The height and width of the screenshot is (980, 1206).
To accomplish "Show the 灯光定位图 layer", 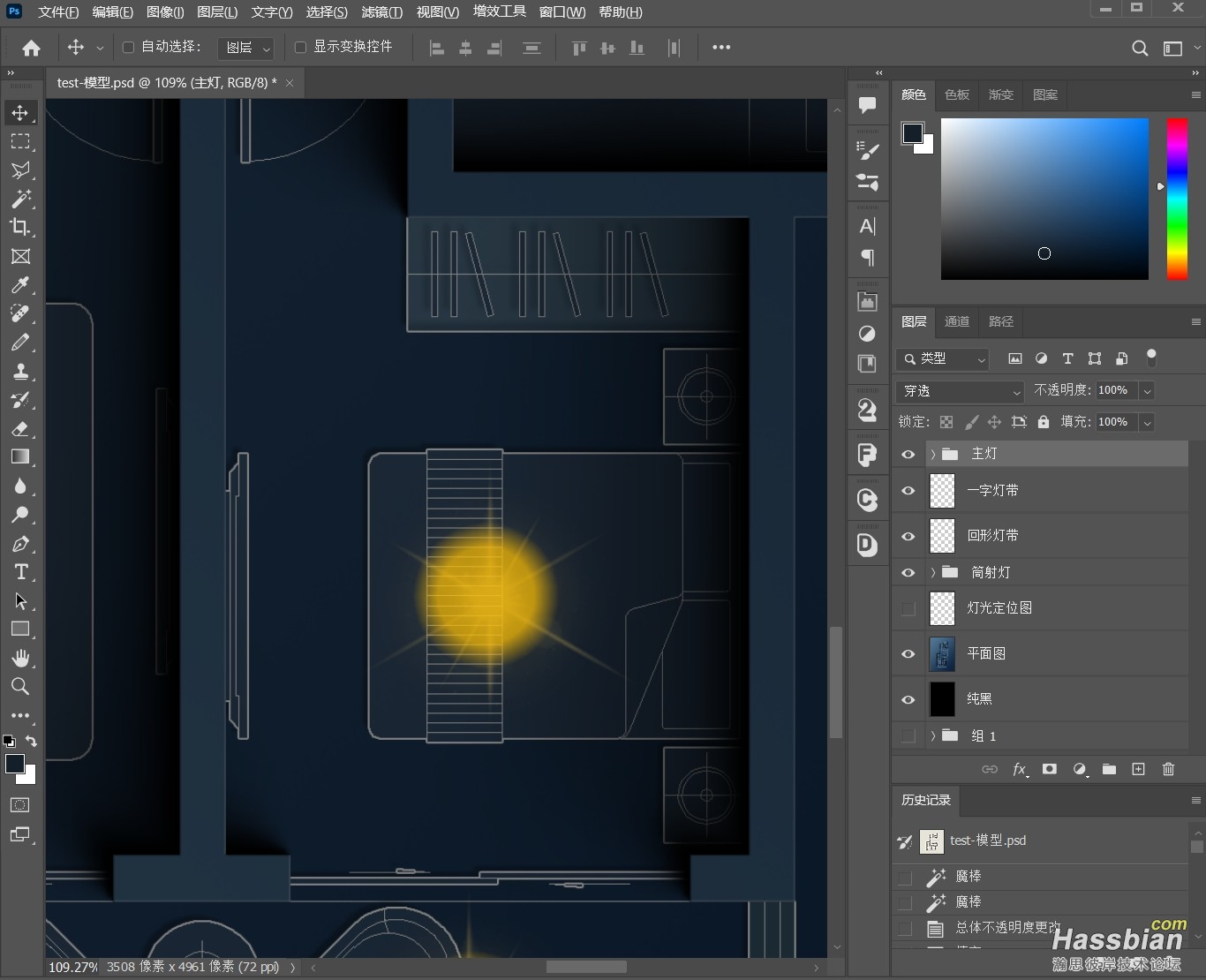I will [908, 608].
